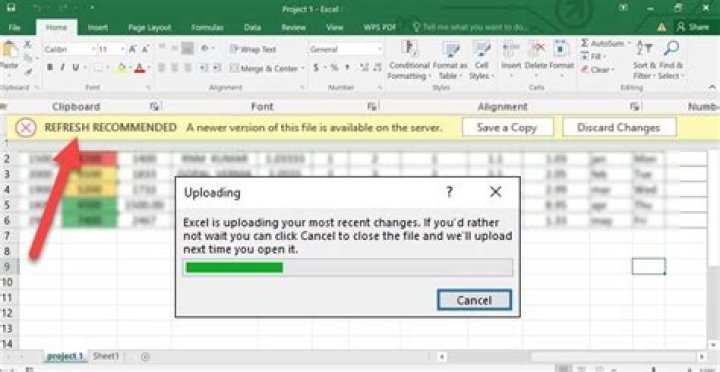
Task: Toggle Wrap Text
Action: (x=253, y=49)
